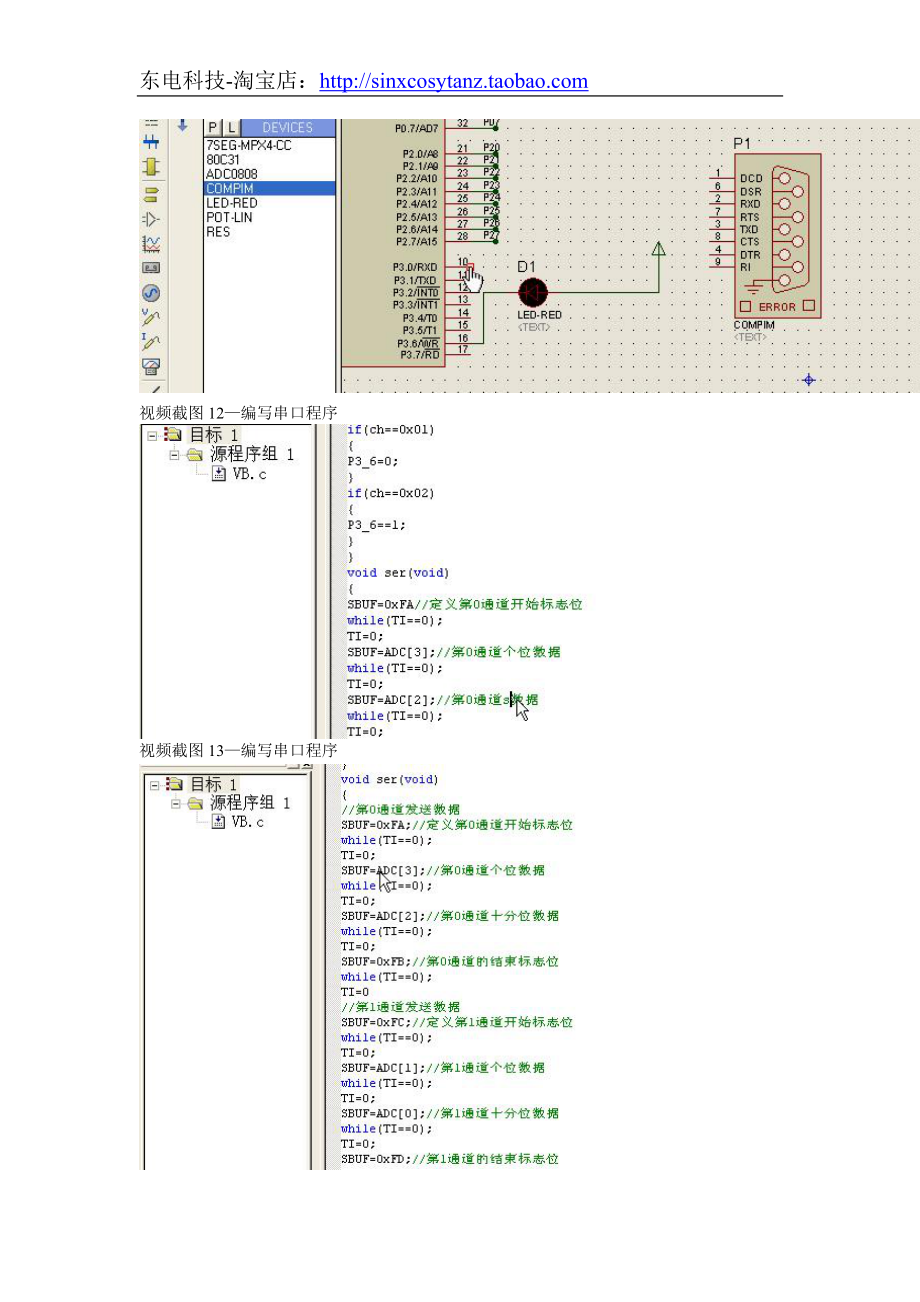
Task: Click the P3.0/RXD pin label
Action: (415, 267)
